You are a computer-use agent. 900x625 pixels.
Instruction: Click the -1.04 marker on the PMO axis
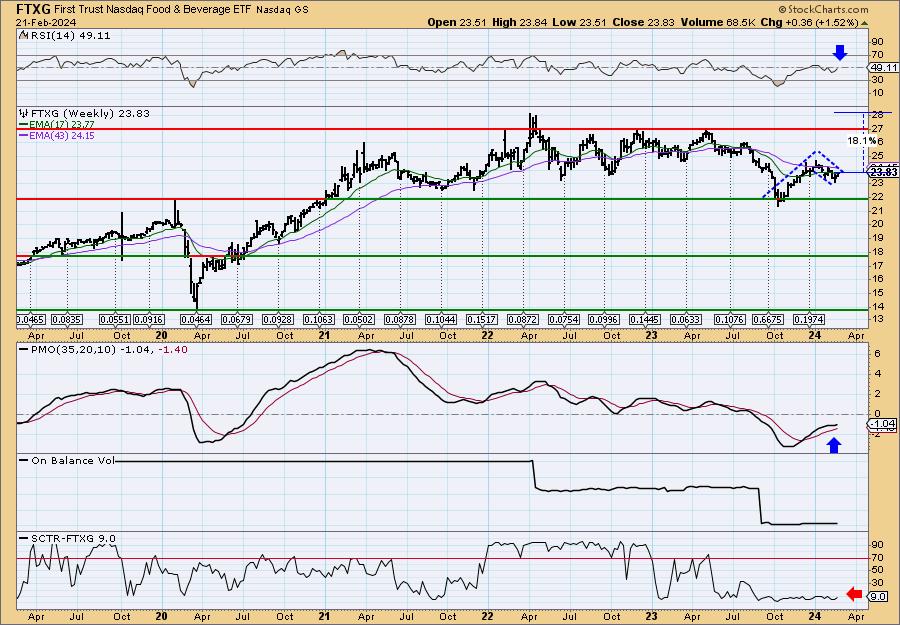[883, 424]
